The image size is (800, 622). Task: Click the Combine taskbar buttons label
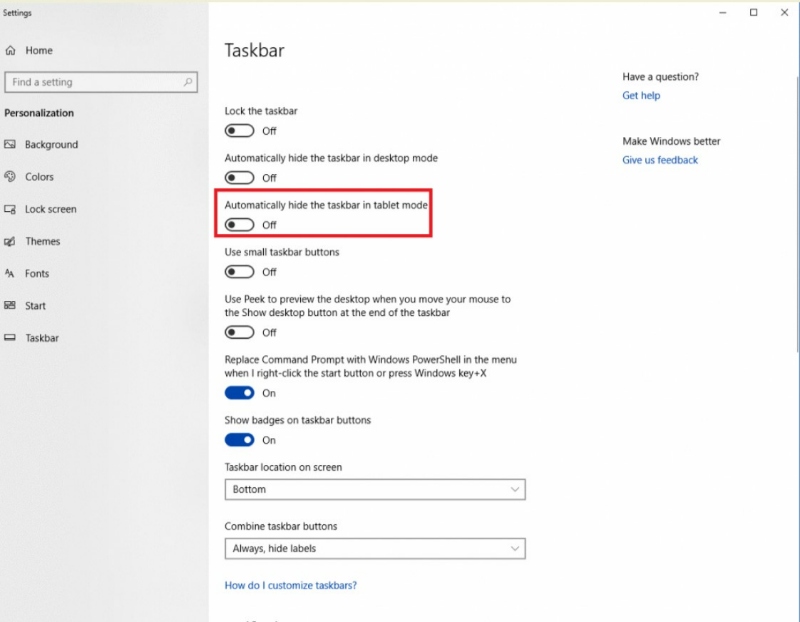[281, 526]
